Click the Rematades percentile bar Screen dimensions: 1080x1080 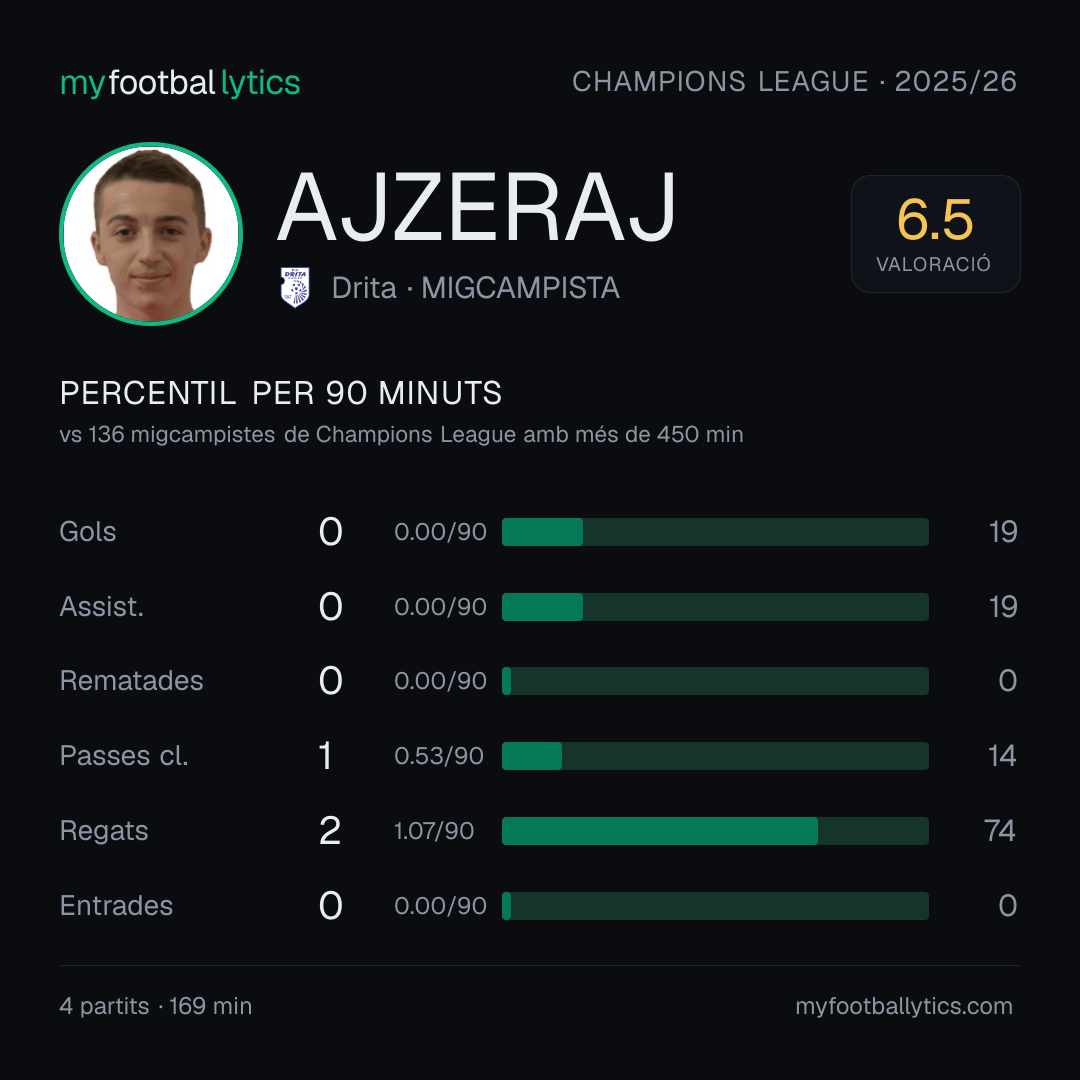pos(715,681)
